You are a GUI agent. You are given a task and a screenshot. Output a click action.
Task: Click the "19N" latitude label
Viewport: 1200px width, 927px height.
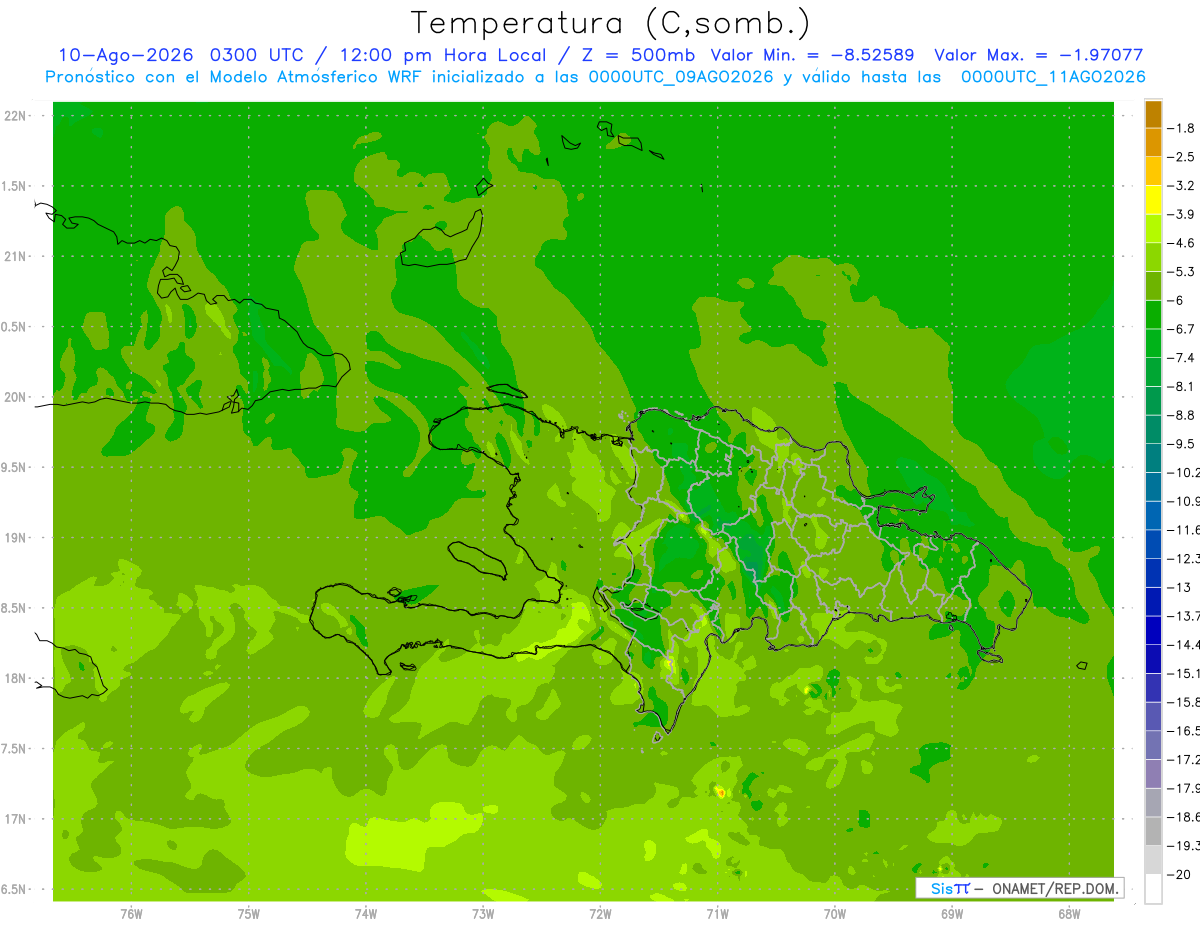click(x=16, y=538)
